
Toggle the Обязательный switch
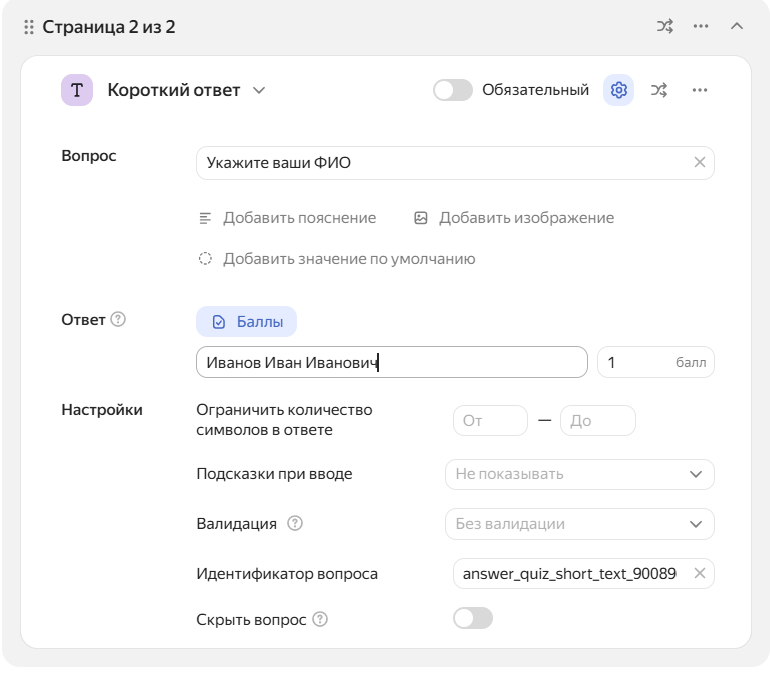tap(453, 90)
